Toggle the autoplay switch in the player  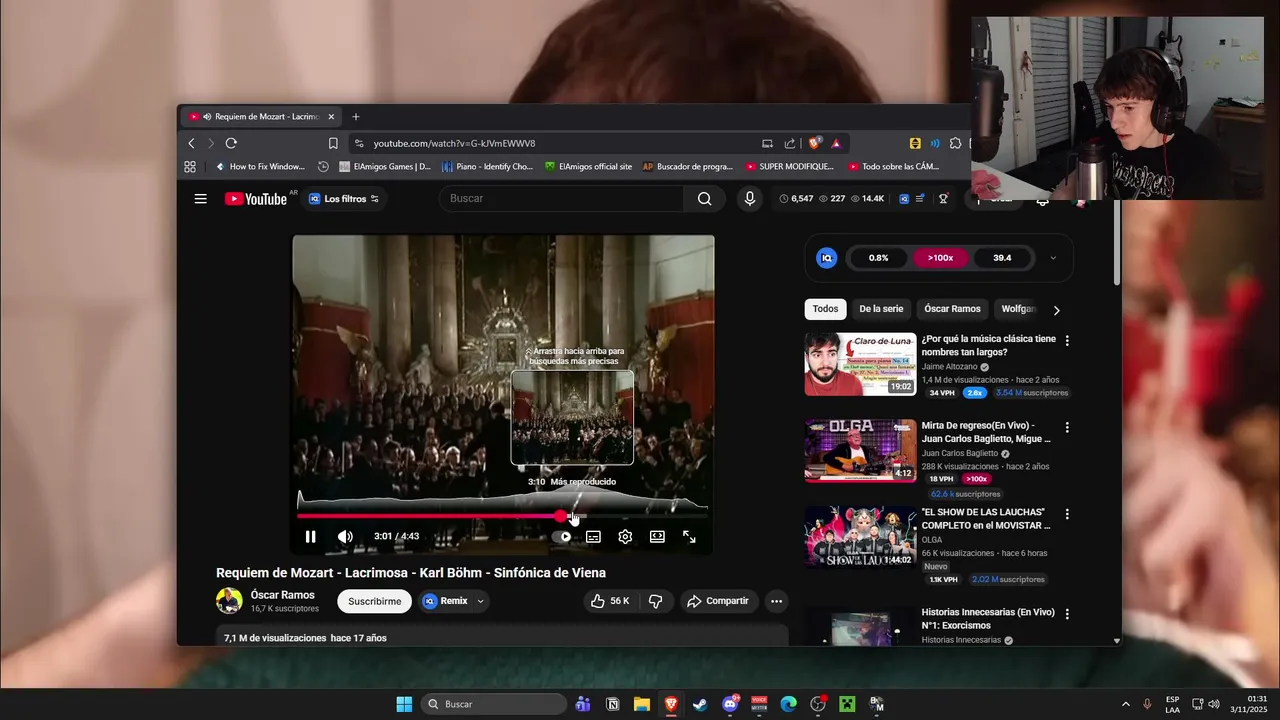563,537
